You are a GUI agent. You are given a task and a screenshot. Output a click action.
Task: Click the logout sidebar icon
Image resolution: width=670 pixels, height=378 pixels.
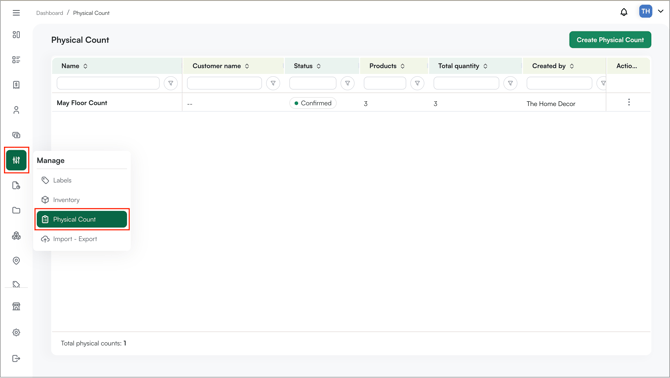(16, 358)
